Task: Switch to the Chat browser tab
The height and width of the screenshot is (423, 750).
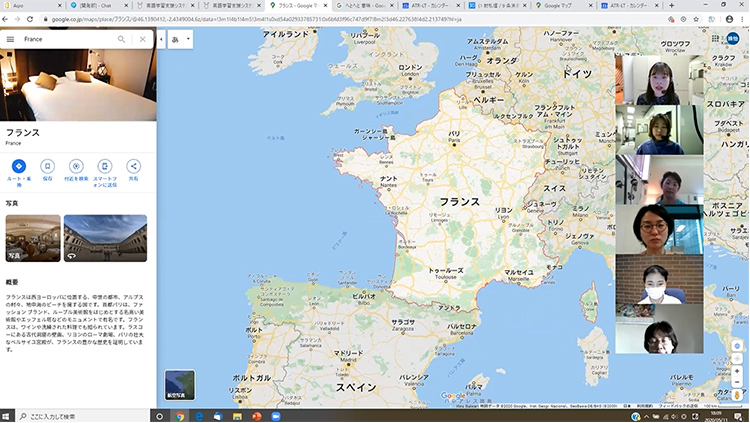Action: pyautogui.click(x=98, y=6)
